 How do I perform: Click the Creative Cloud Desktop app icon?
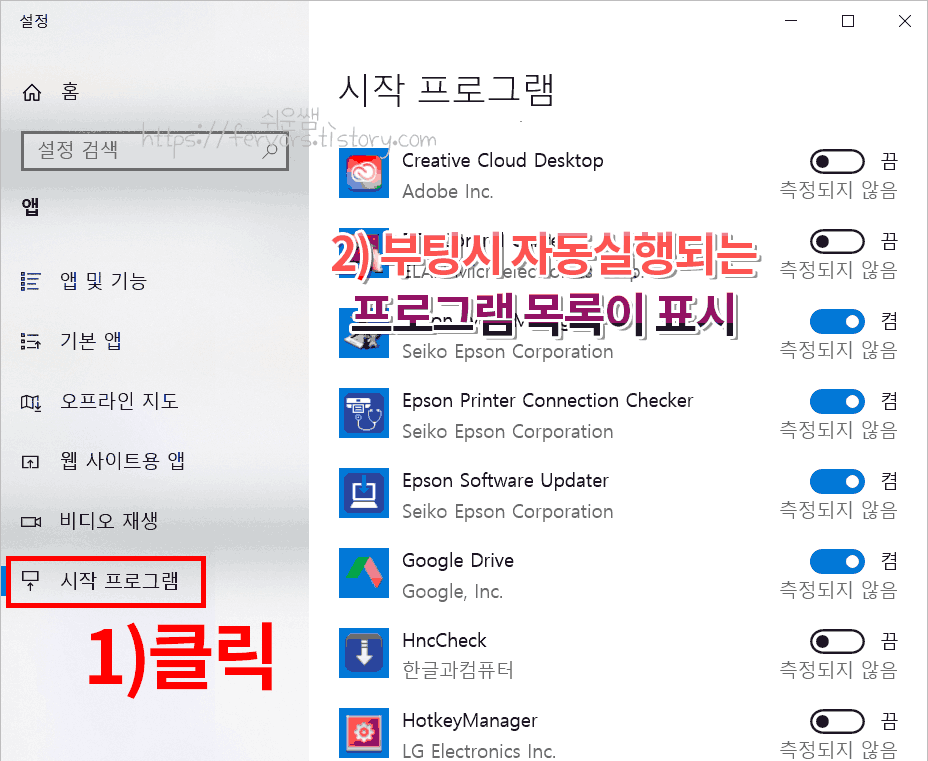point(364,173)
